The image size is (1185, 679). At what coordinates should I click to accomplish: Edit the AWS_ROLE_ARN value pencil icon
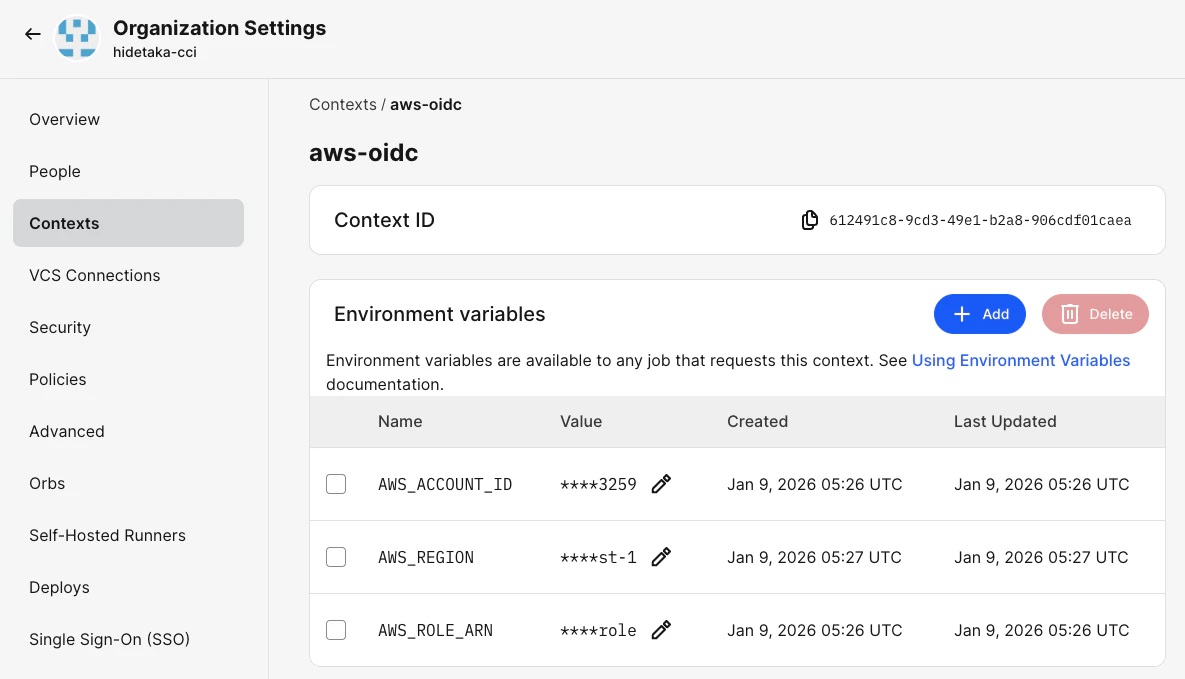point(661,630)
